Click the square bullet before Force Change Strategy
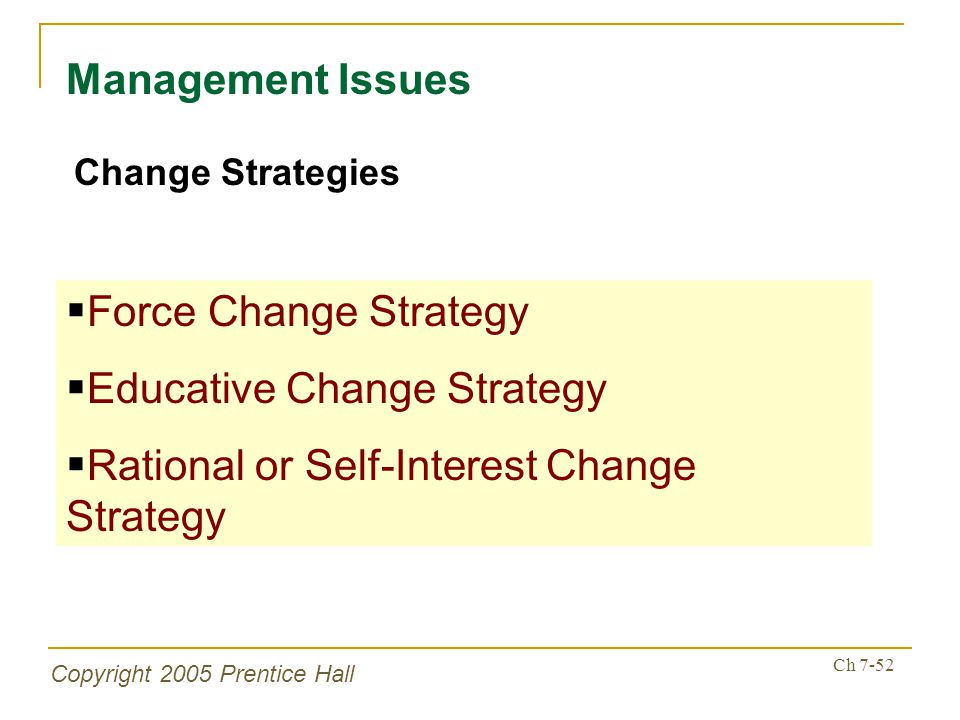This screenshot has width=960, height=720. coord(76,309)
